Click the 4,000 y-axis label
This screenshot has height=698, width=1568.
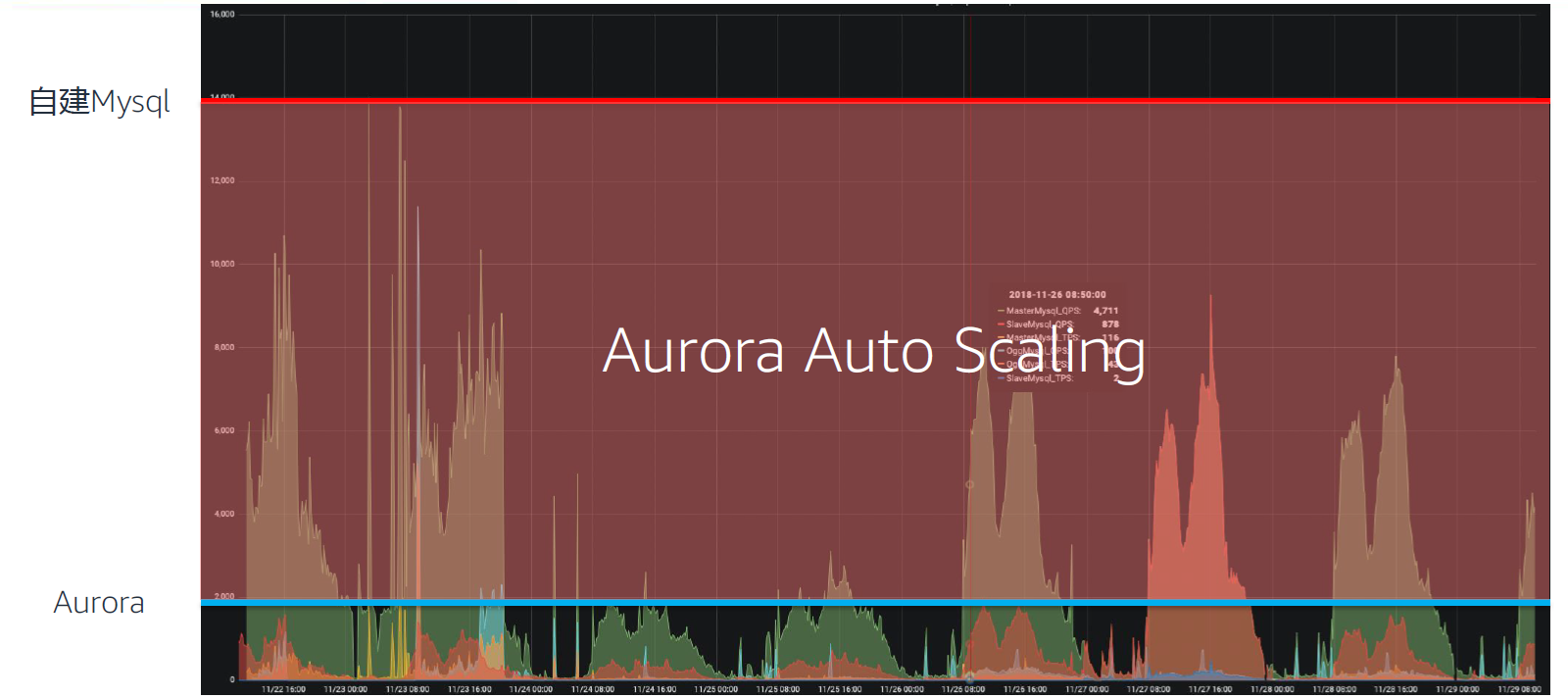[224, 515]
